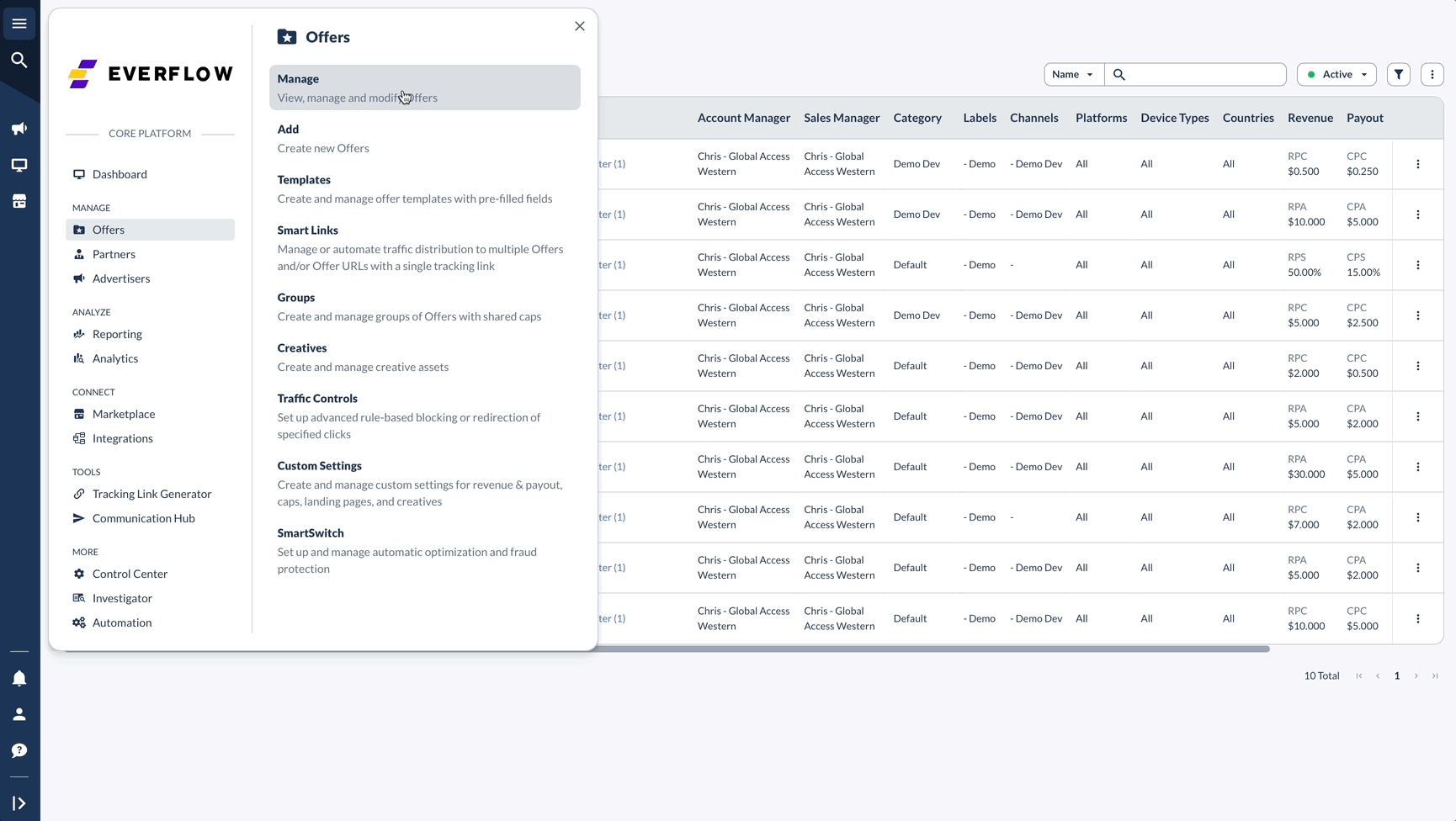The height and width of the screenshot is (821, 1456).
Task: Sort by Account Manager column header
Action: pyautogui.click(x=744, y=118)
